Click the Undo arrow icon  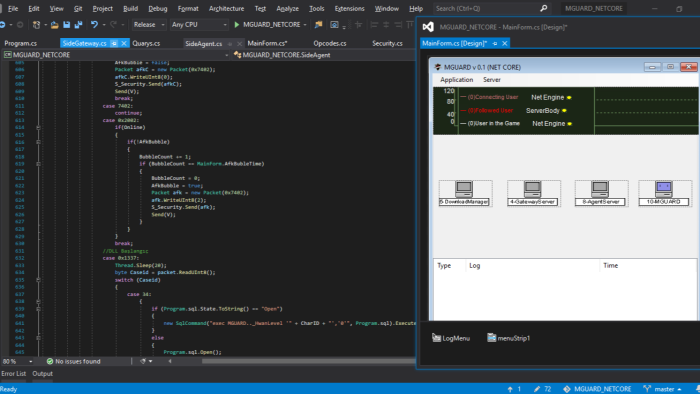(x=94, y=25)
